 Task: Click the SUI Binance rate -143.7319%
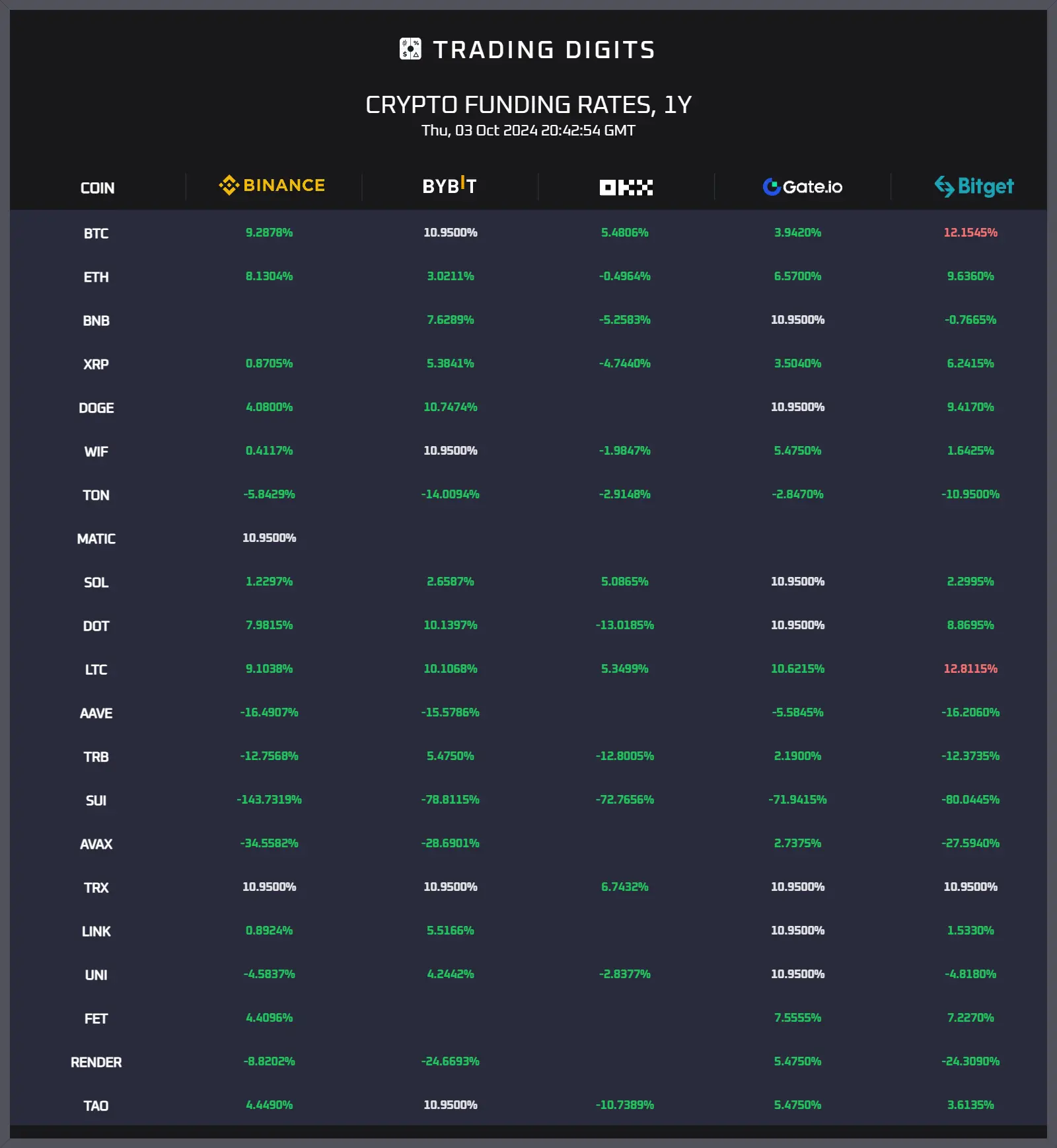pos(269,800)
